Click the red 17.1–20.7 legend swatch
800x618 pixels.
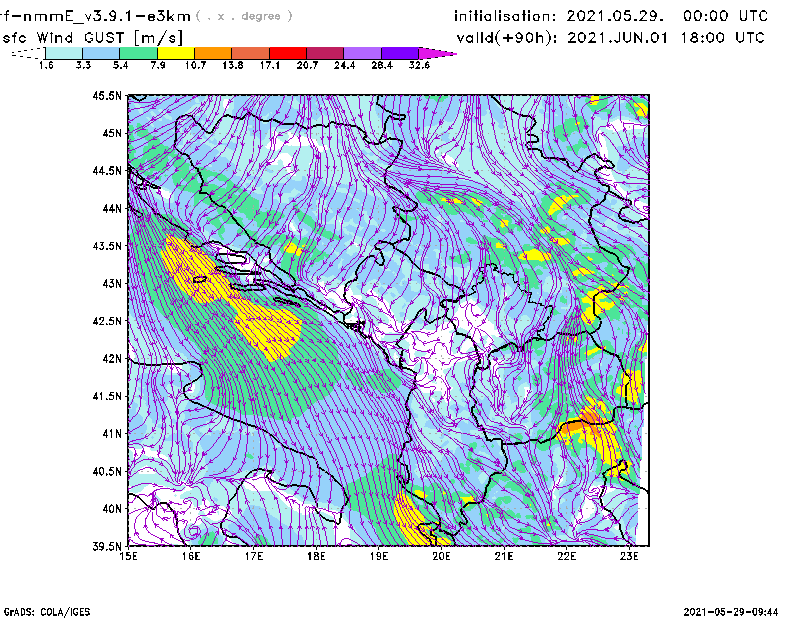(x=288, y=53)
